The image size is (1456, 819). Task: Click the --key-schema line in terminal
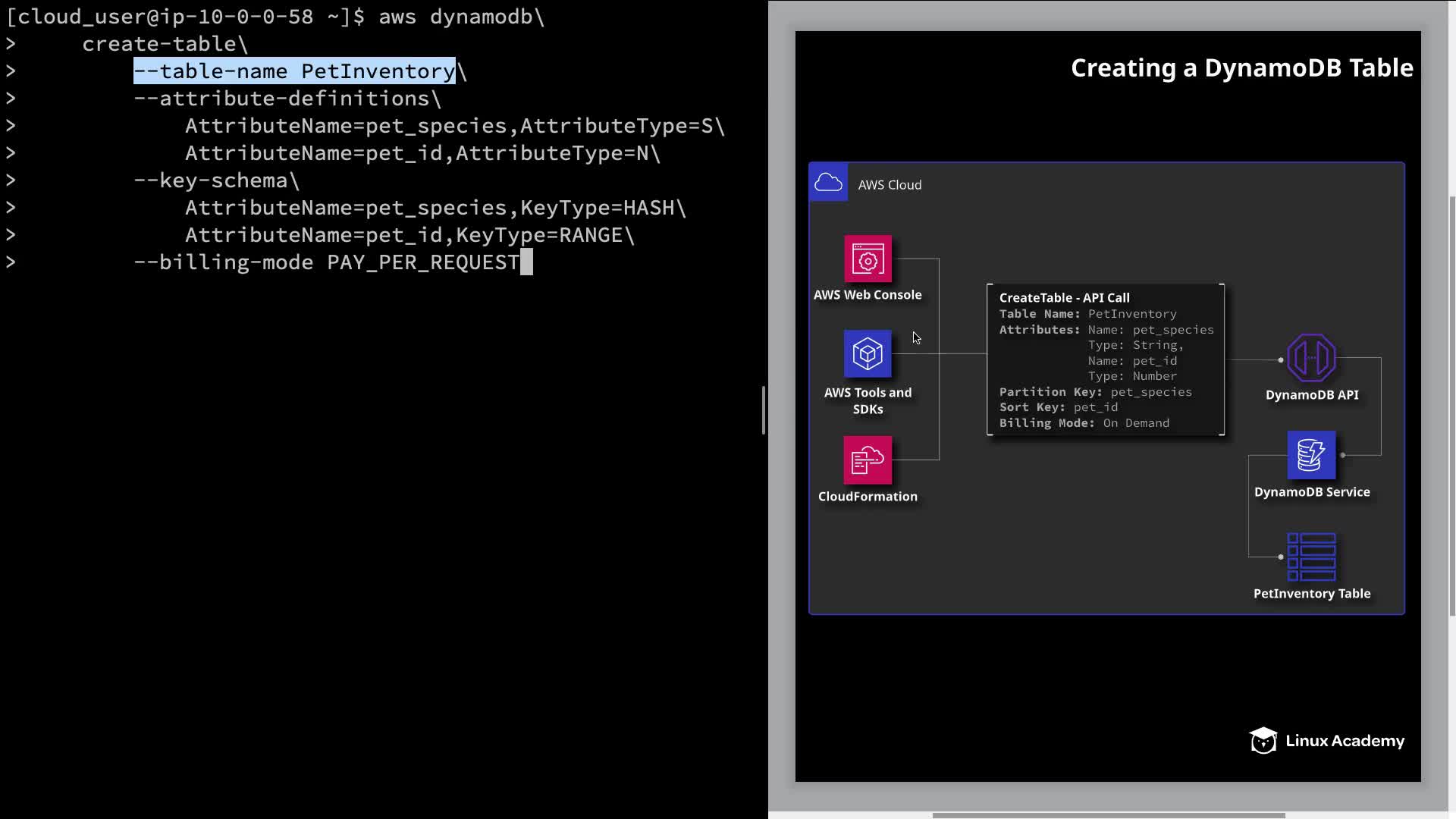point(216,180)
